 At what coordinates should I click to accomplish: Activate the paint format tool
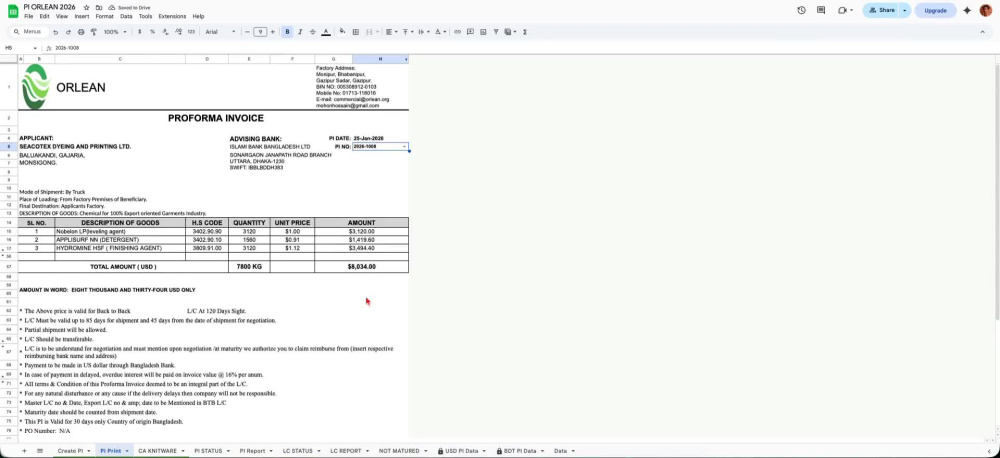click(x=94, y=32)
